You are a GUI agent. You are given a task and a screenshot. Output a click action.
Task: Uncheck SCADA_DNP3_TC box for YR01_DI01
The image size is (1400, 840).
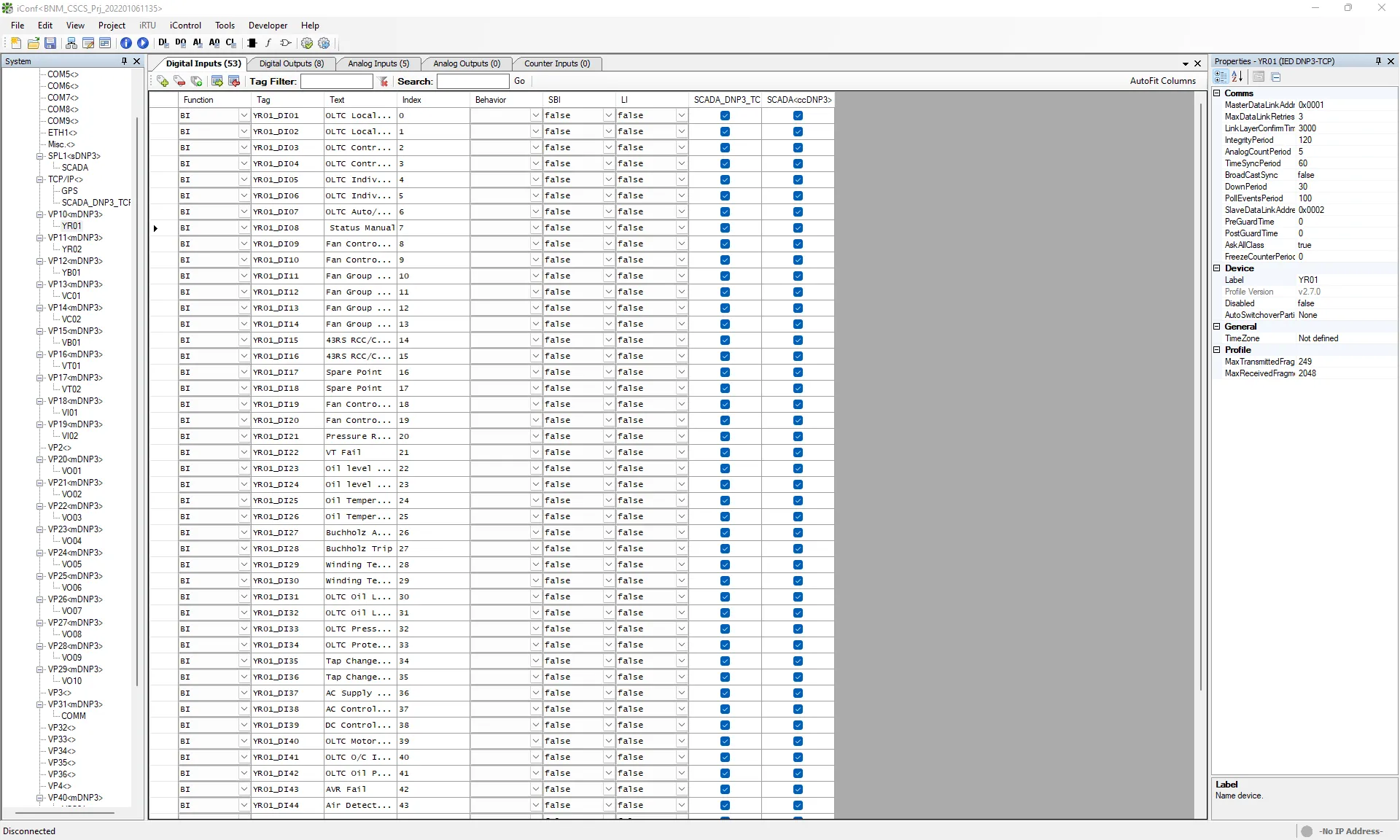[725, 115]
